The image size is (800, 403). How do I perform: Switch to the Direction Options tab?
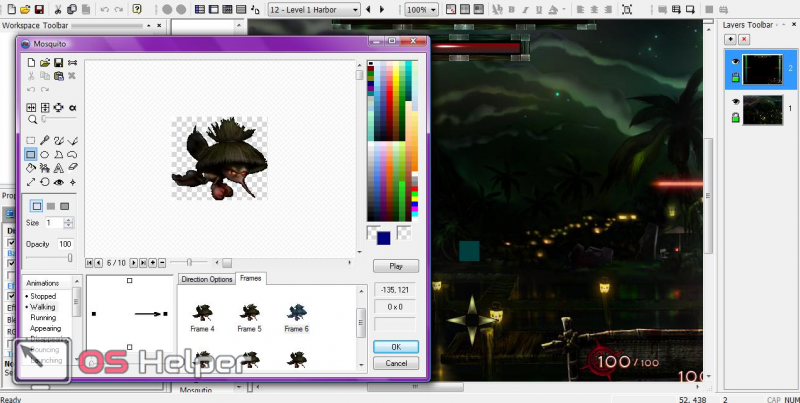207,279
